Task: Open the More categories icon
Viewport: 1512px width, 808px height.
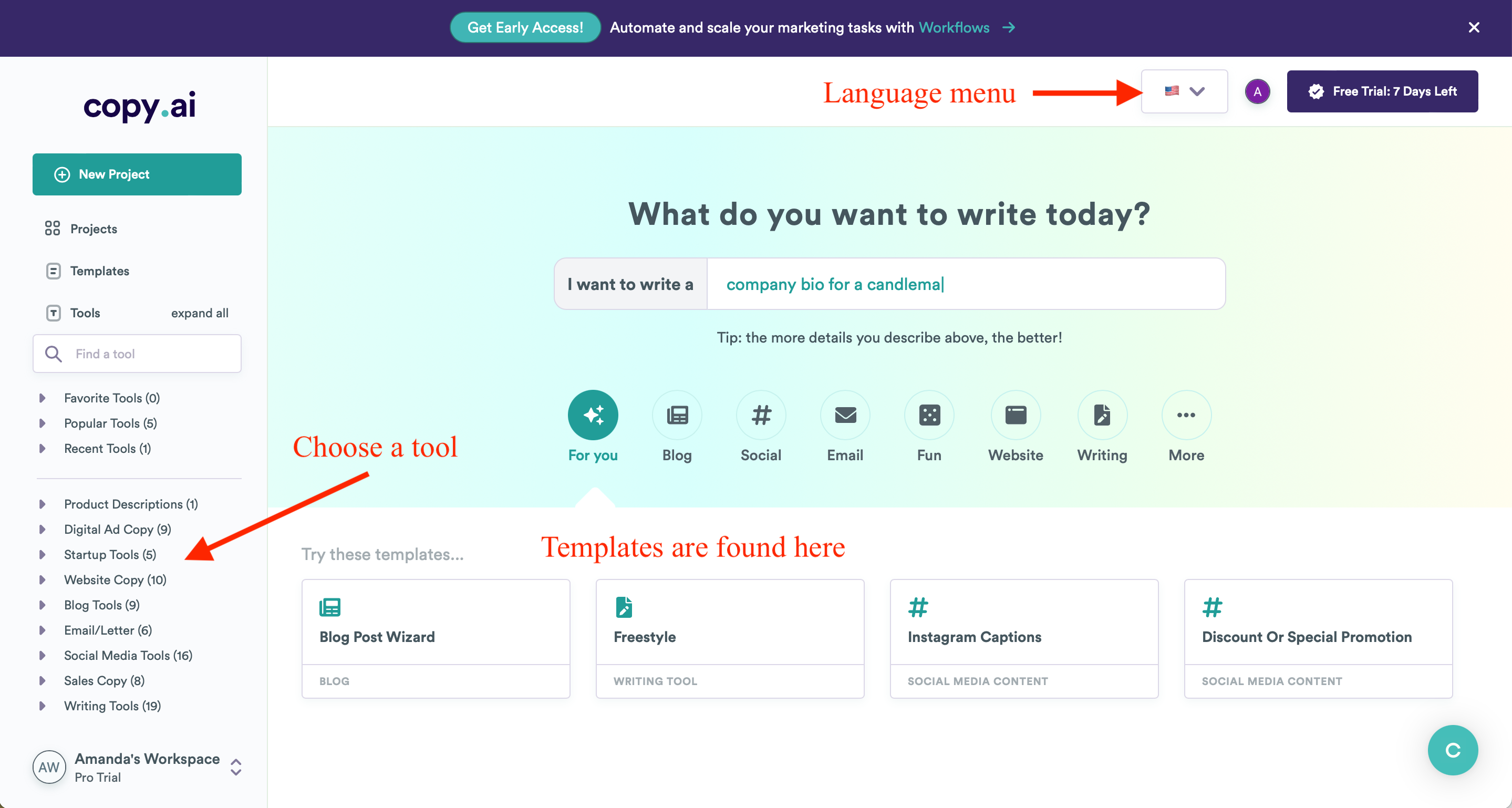Action: [x=1186, y=415]
